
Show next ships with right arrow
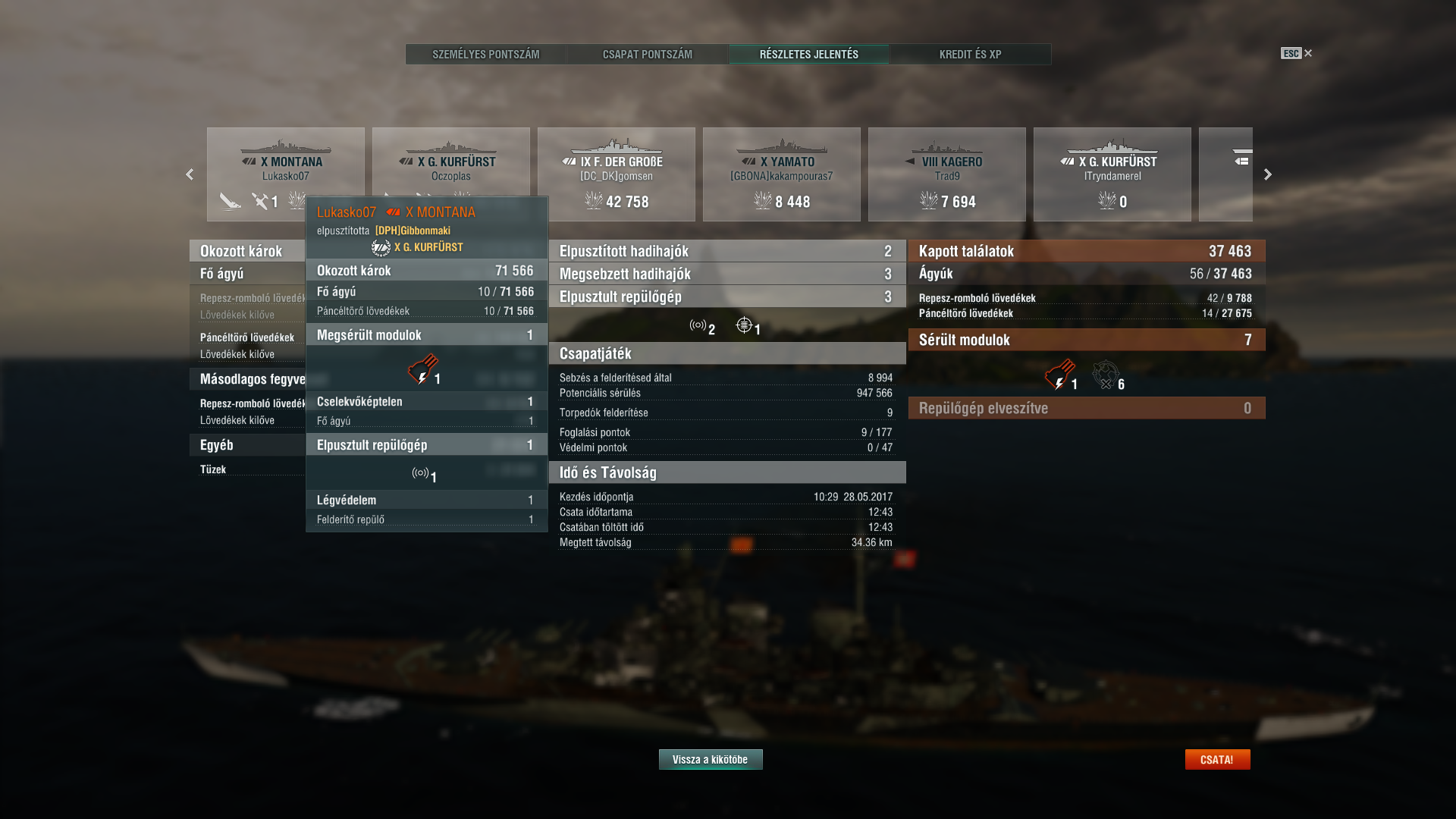coord(1268,174)
